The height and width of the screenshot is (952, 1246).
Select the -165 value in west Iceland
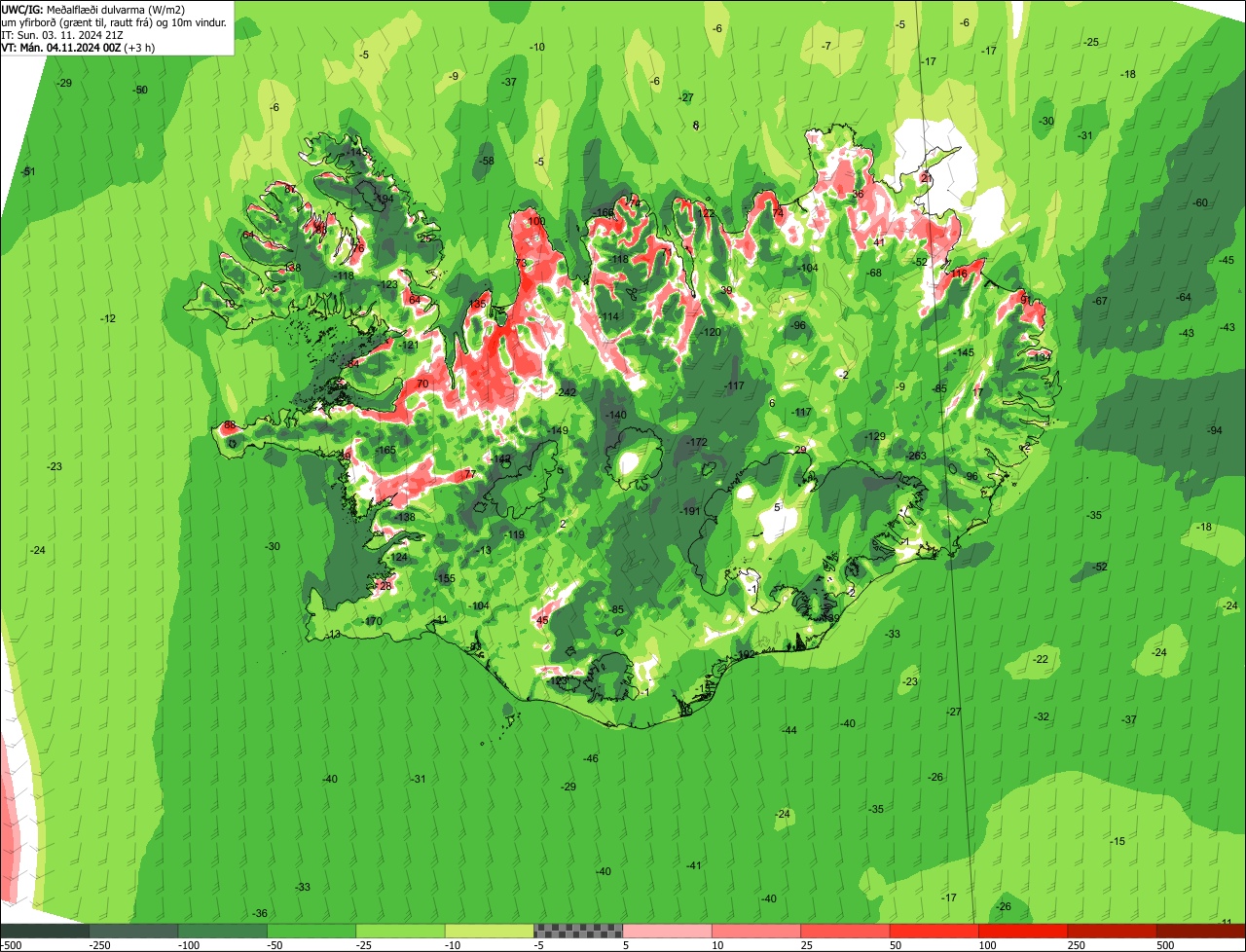[x=386, y=450]
